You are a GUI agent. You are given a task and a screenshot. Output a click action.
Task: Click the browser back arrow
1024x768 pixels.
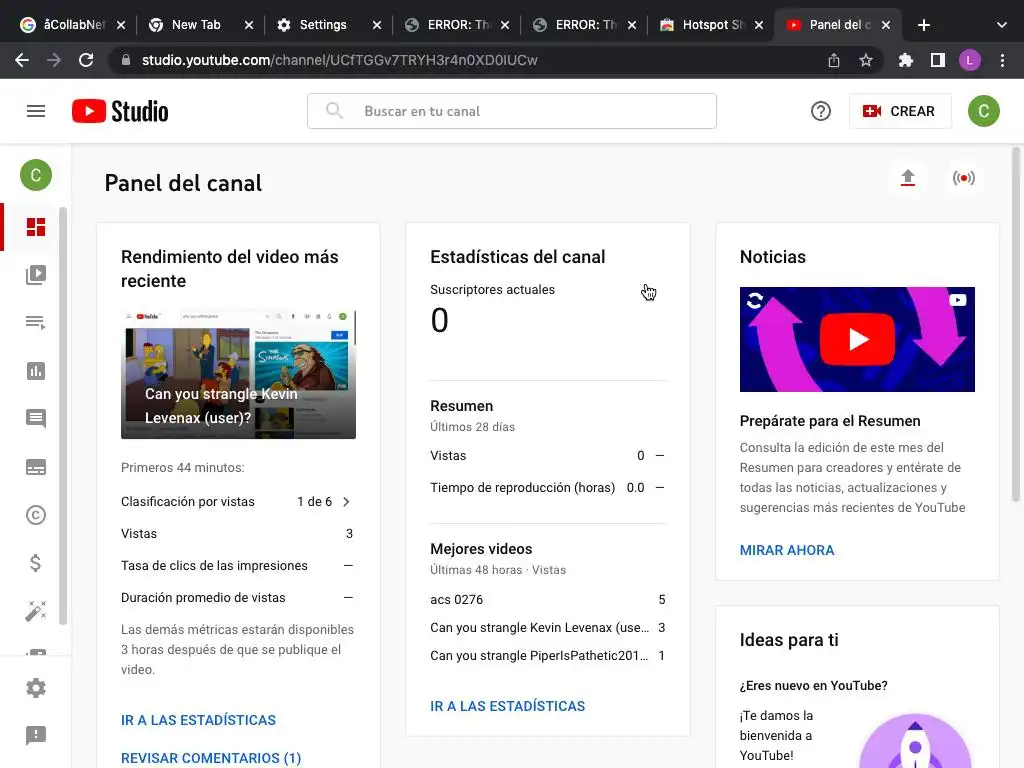(22, 61)
